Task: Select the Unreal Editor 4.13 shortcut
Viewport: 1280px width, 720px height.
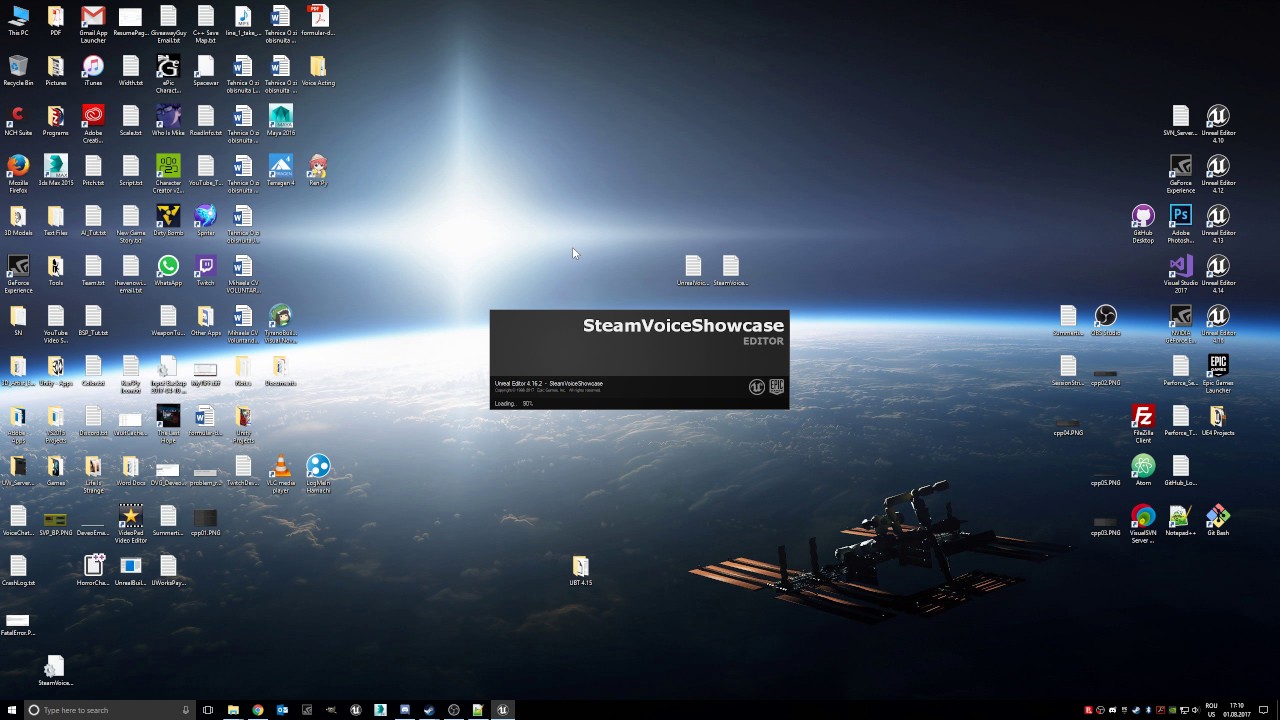Action: coord(1218,224)
